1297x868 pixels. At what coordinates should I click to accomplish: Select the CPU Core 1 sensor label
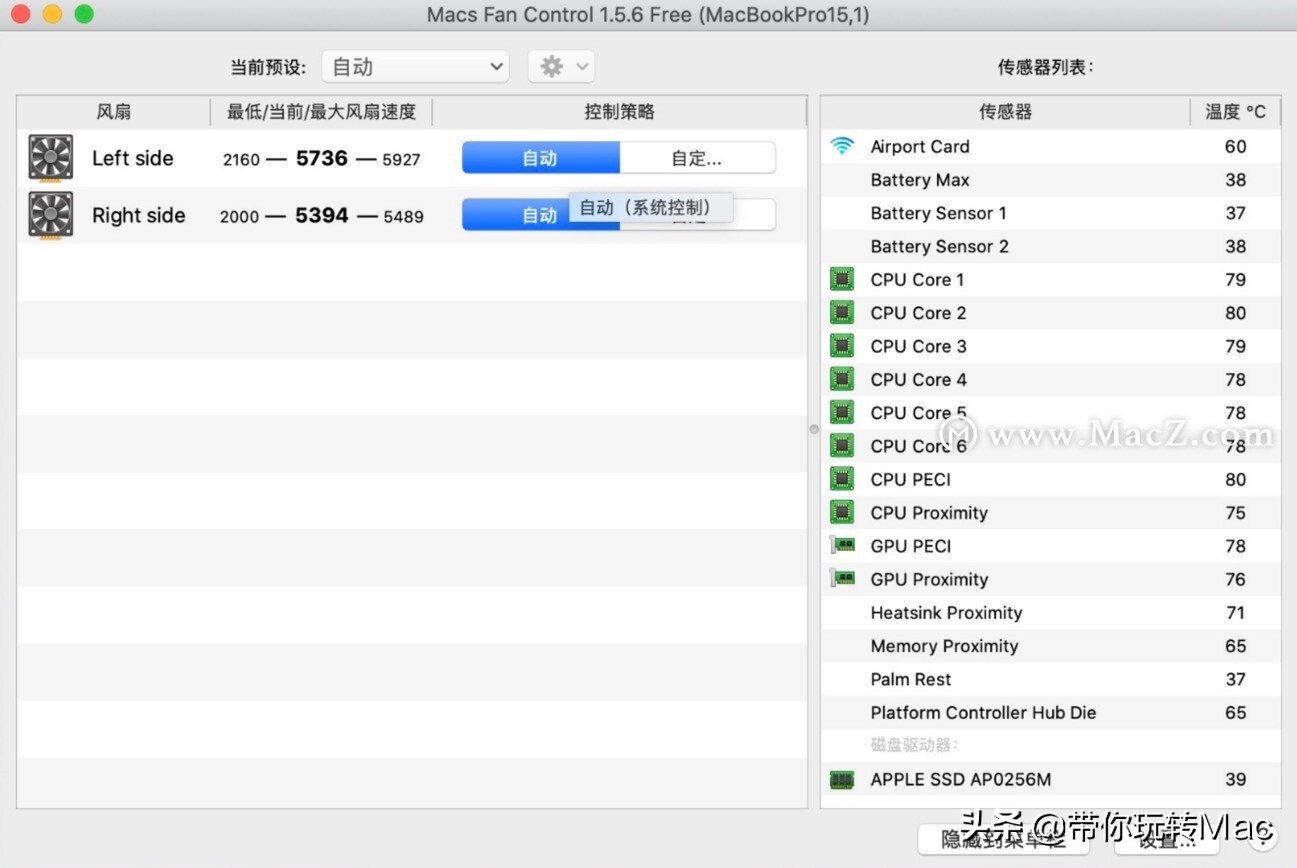[x=917, y=280]
